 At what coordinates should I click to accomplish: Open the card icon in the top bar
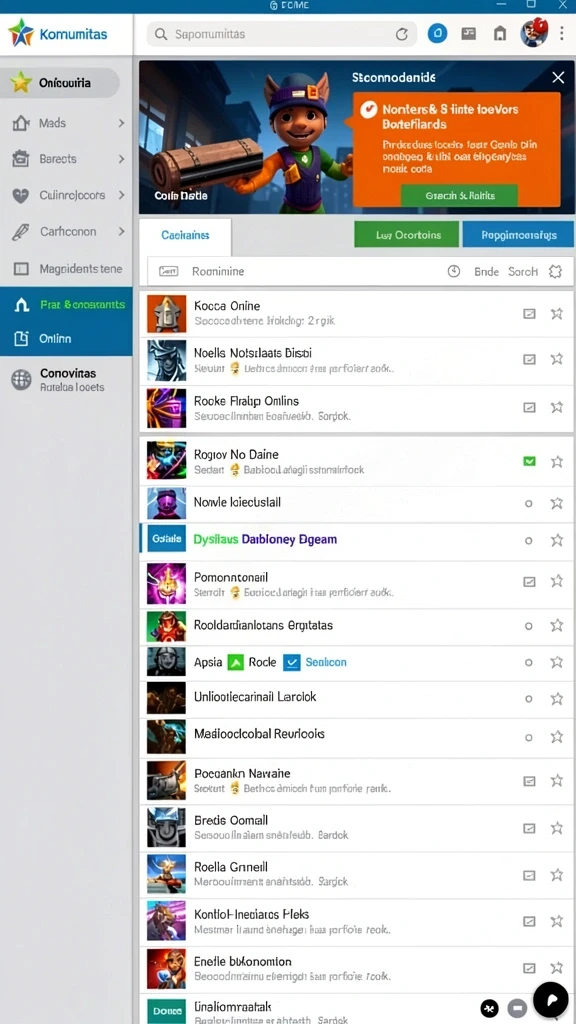468,34
